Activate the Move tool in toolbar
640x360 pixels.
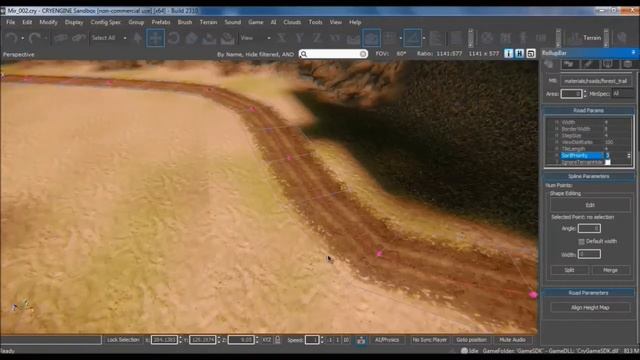click(x=156, y=38)
